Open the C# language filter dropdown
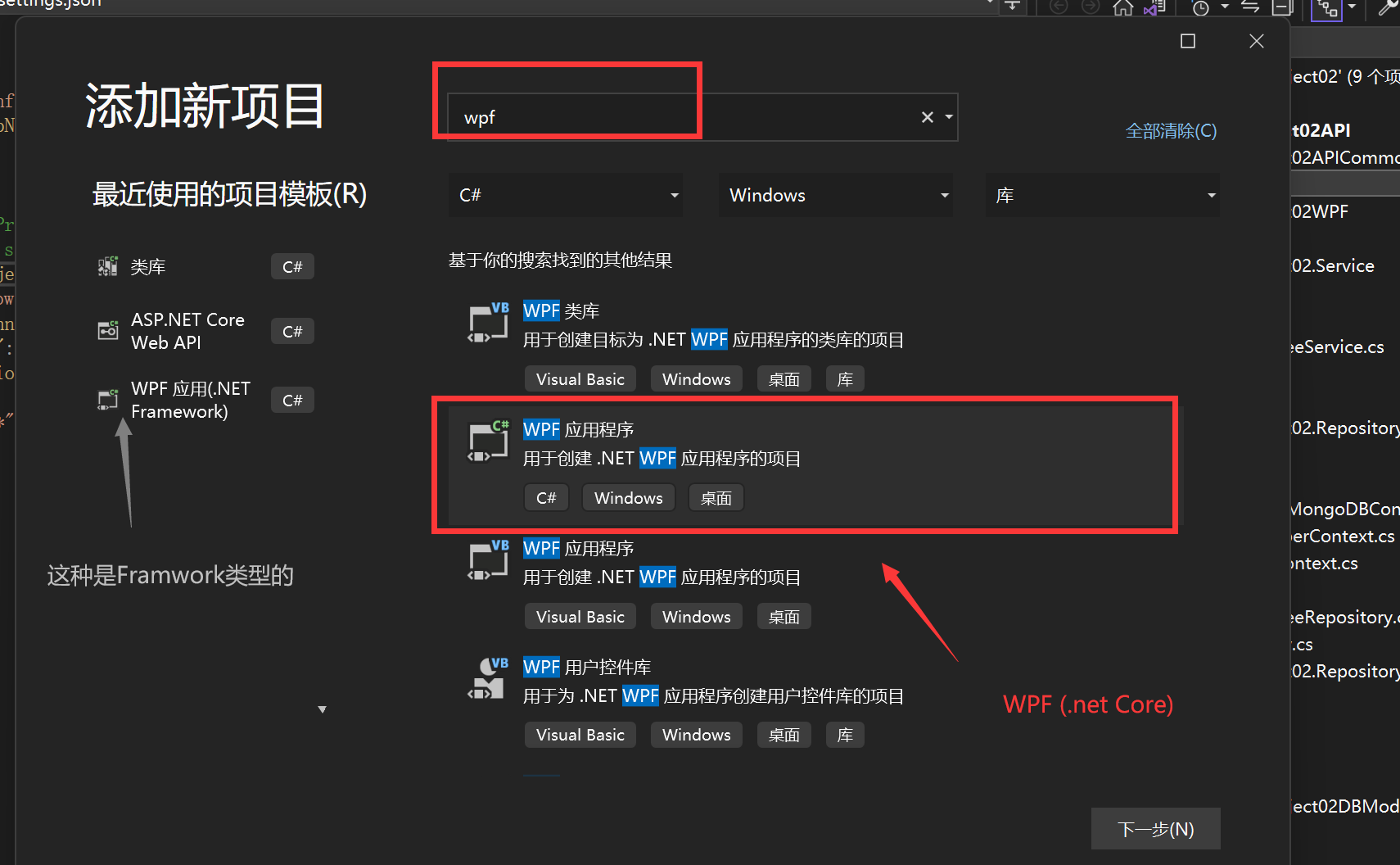Screen dimensions: 1400x865 [x=566, y=195]
